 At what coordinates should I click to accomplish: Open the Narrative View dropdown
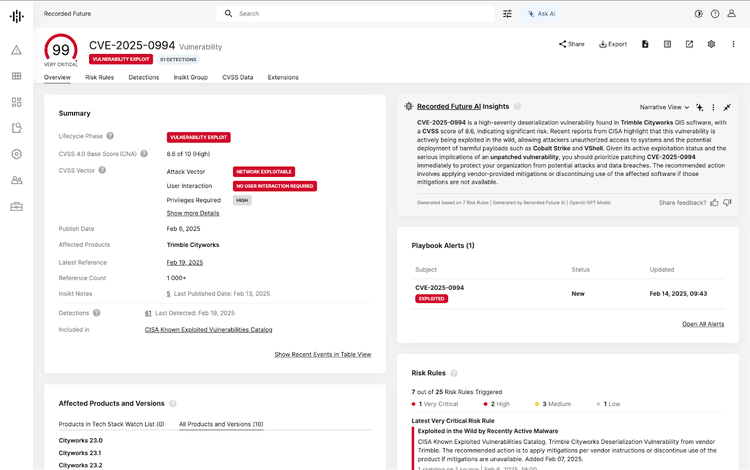pos(664,107)
